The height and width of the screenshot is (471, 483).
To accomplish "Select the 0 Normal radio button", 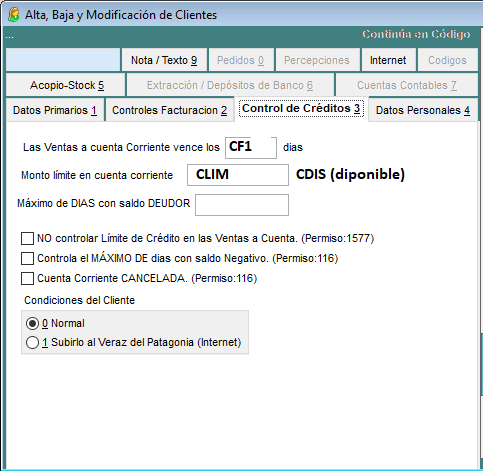I will [32, 323].
